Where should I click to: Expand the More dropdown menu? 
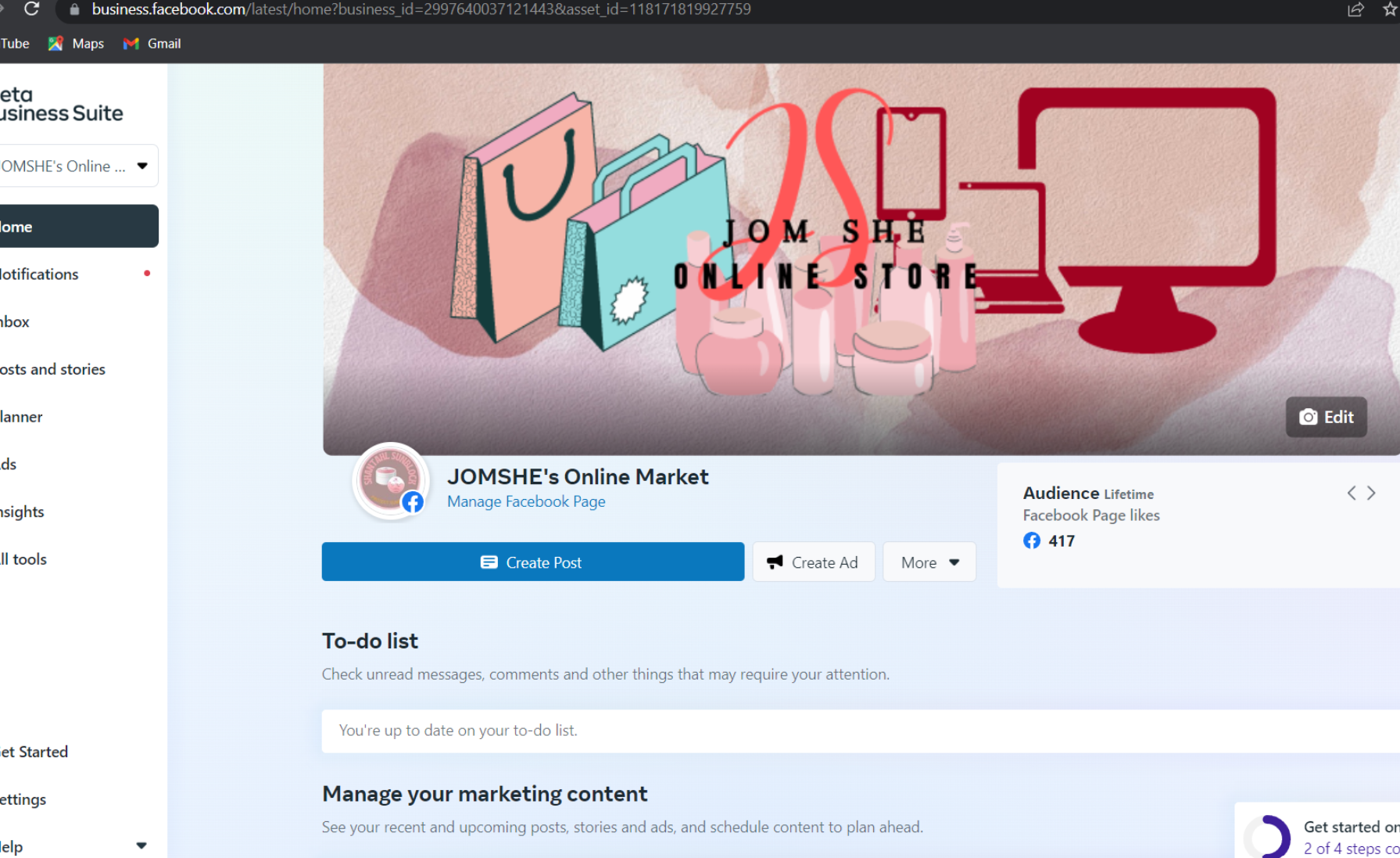pyautogui.click(x=929, y=562)
